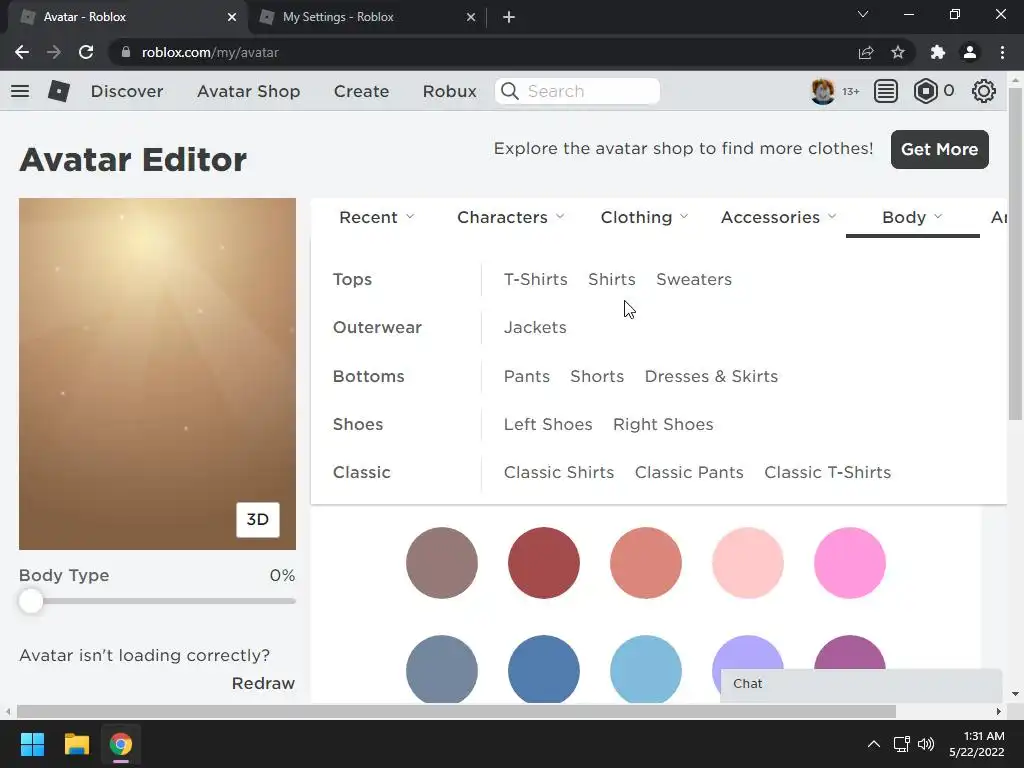Open Discover in the top navigation
Screen dimensions: 1024x768
(127, 91)
